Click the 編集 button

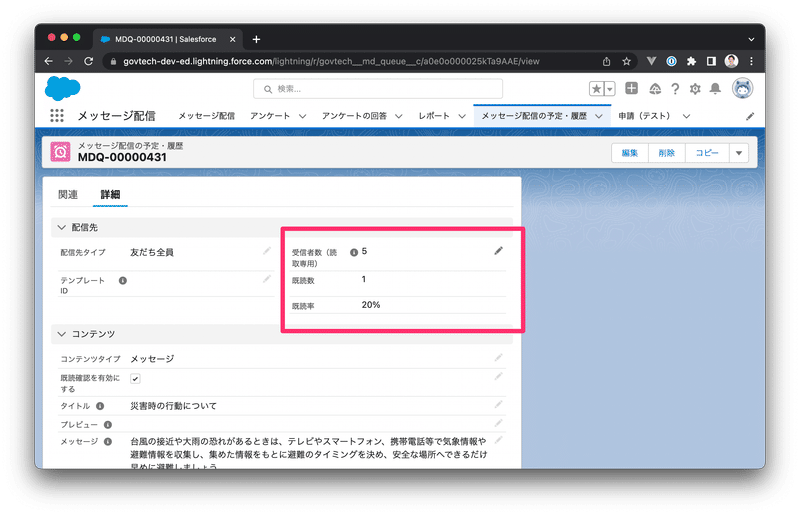(630, 153)
